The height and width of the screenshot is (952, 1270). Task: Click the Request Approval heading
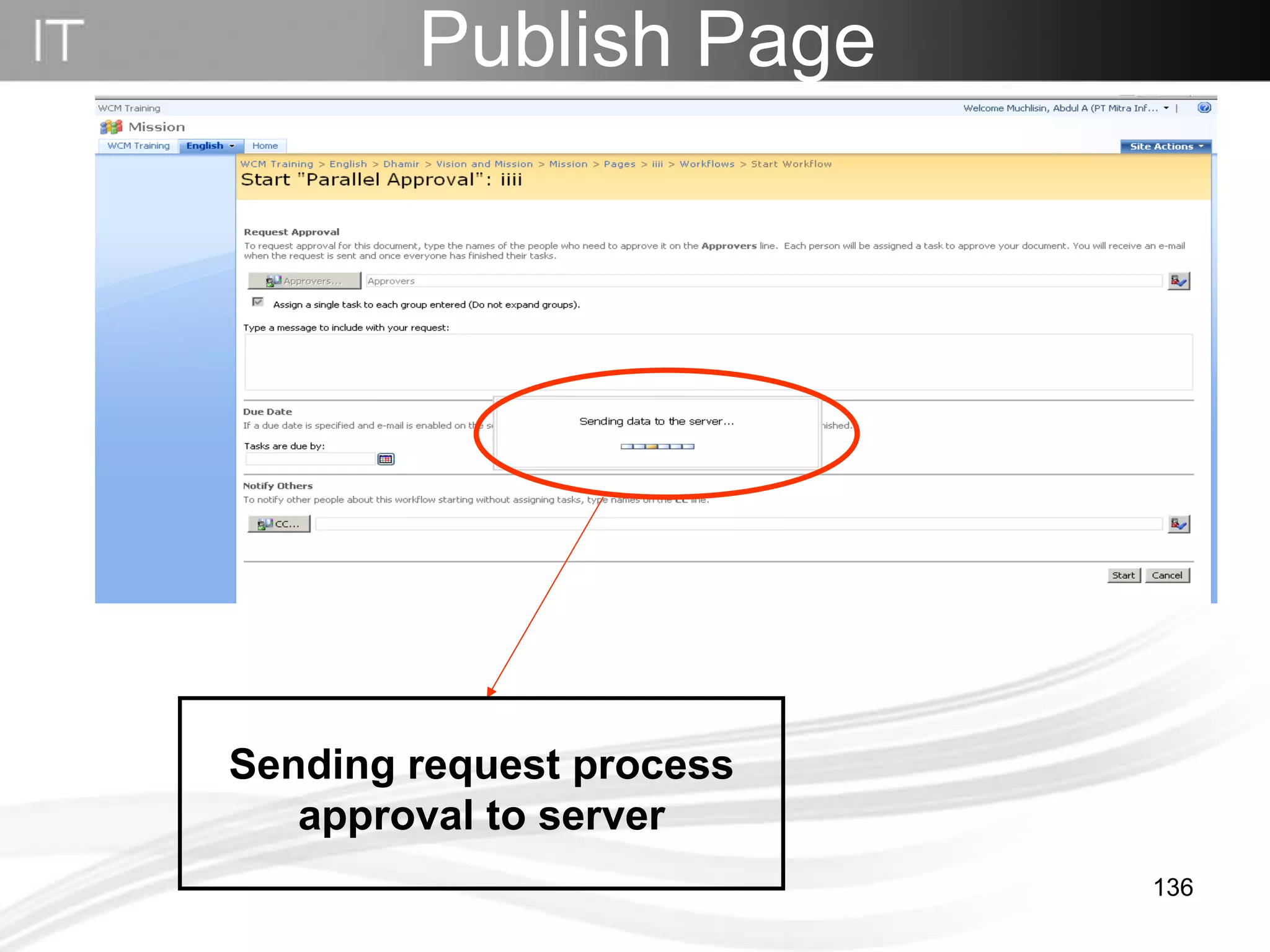click(x=291, y=232)
